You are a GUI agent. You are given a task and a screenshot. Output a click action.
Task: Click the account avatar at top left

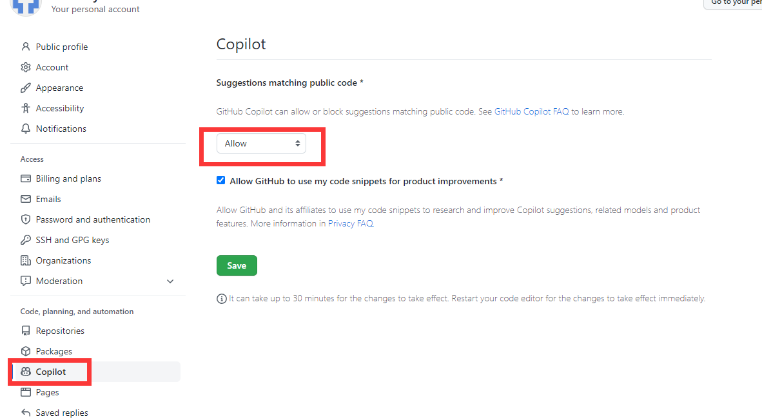pyautogui.click(x=25, y=7)
